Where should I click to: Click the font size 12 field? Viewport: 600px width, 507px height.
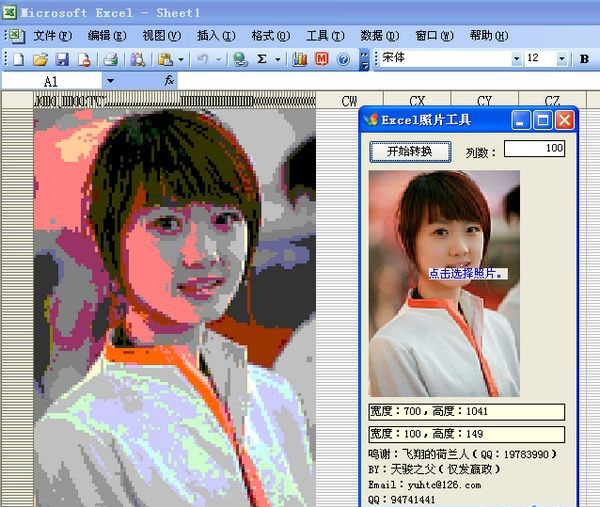tap(541, 59)
